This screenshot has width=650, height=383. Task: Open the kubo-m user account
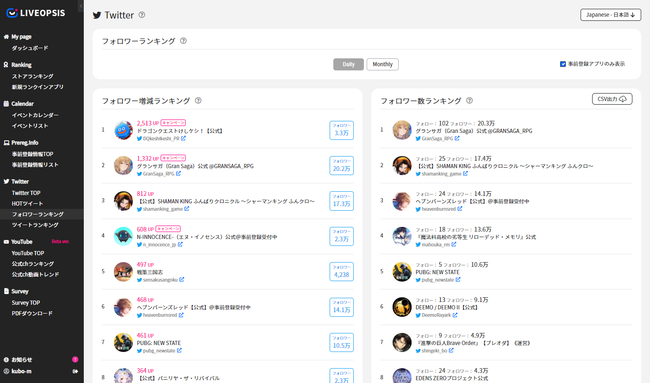pos(22,371)
